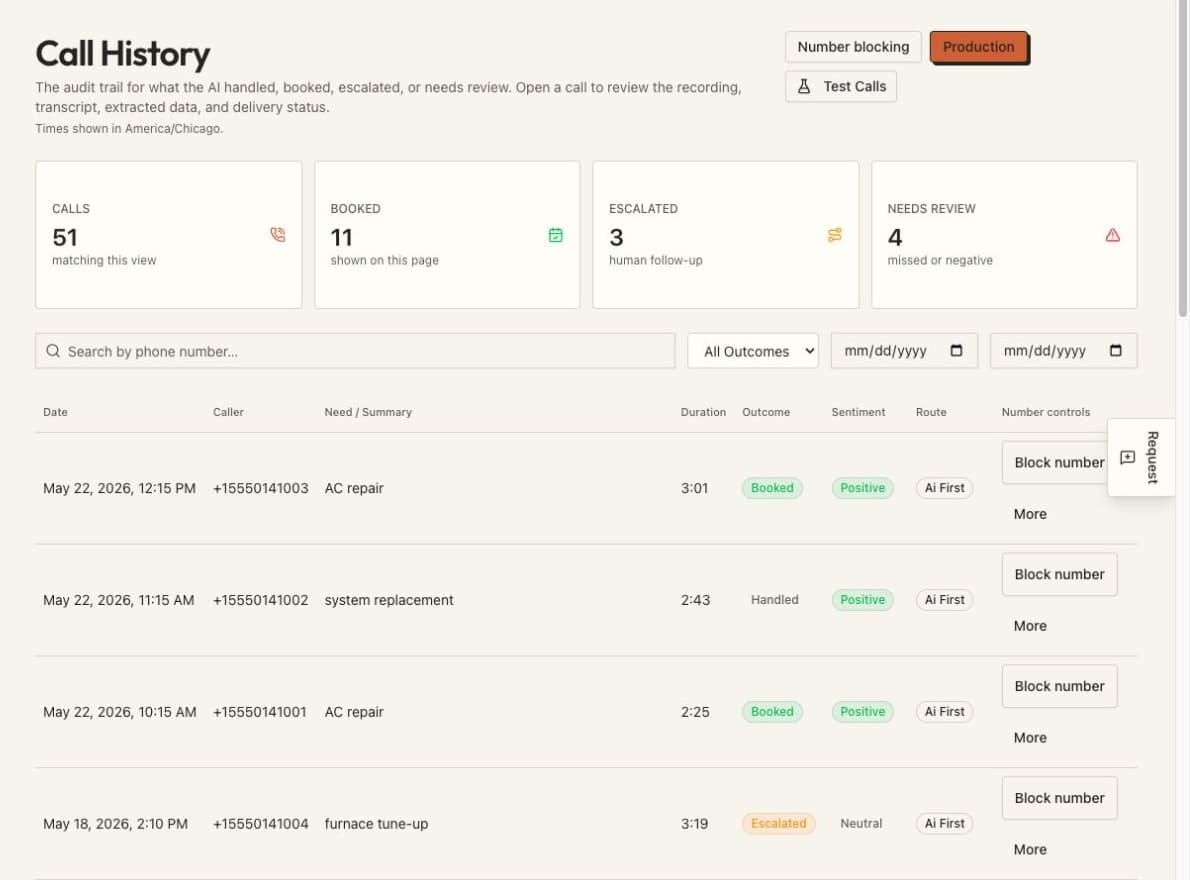Open the Request side tab
This screenshot has height=880, width=1190.
coord(1141,457)
